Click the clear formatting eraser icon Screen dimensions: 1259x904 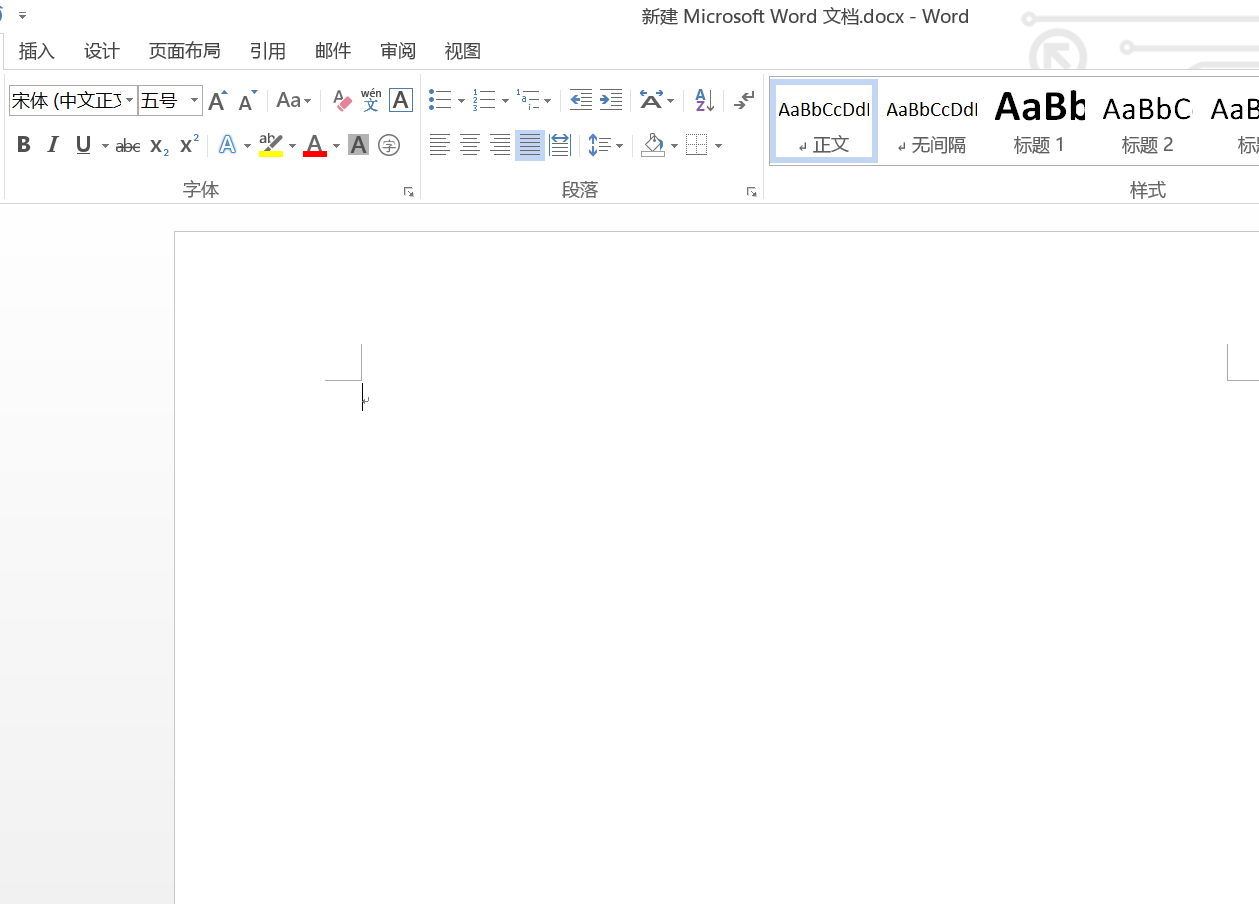(x=342, y=101)
